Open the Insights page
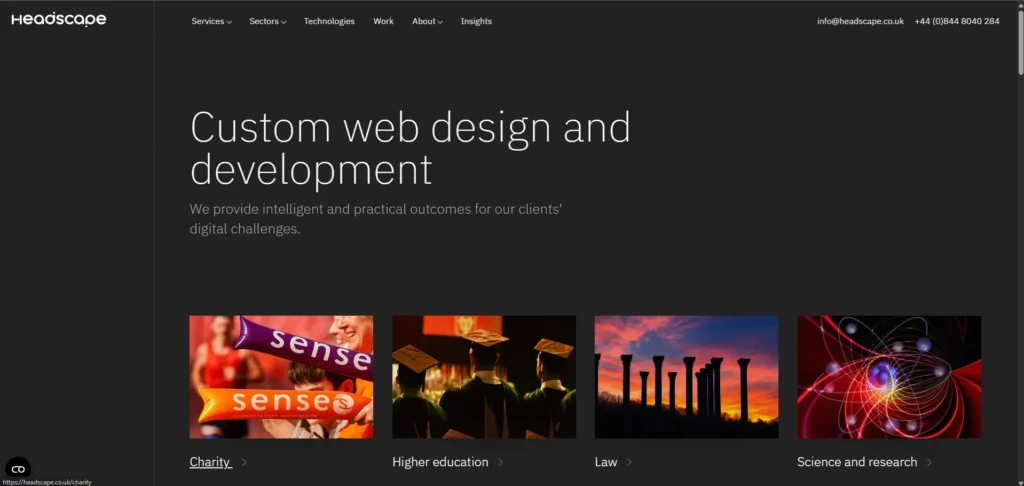The width and height of the screenshot is (1024, 486). [x=476, y=22]
